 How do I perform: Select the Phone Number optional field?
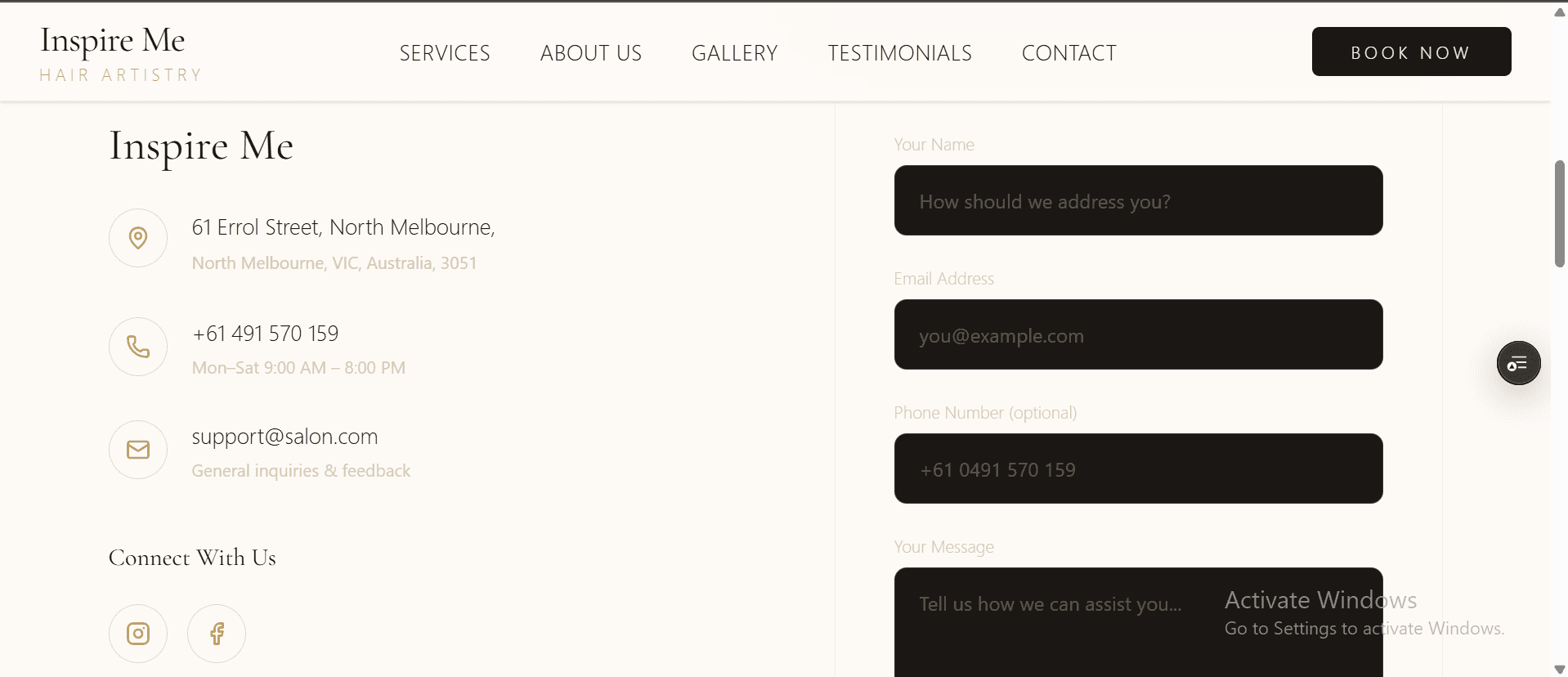[1138, 469]
